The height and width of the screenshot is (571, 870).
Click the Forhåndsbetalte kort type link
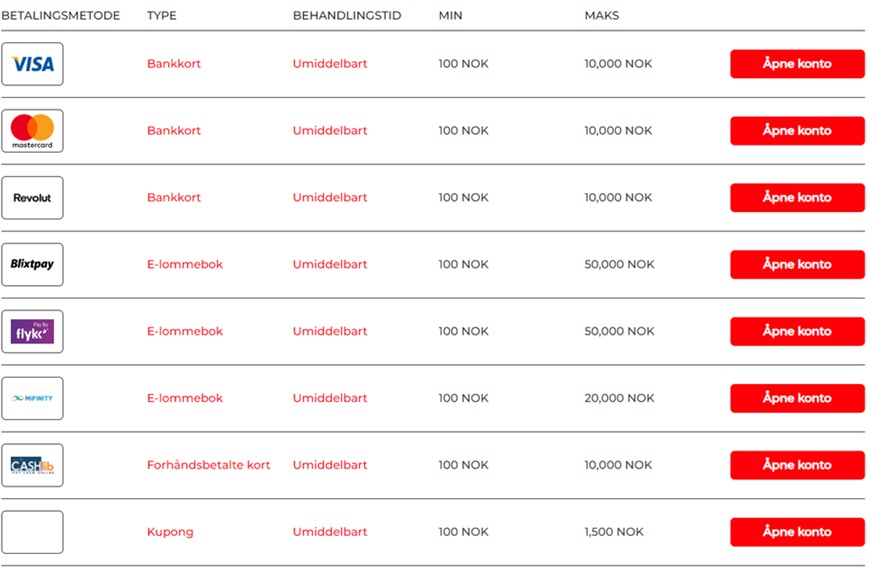pos(208,465)
